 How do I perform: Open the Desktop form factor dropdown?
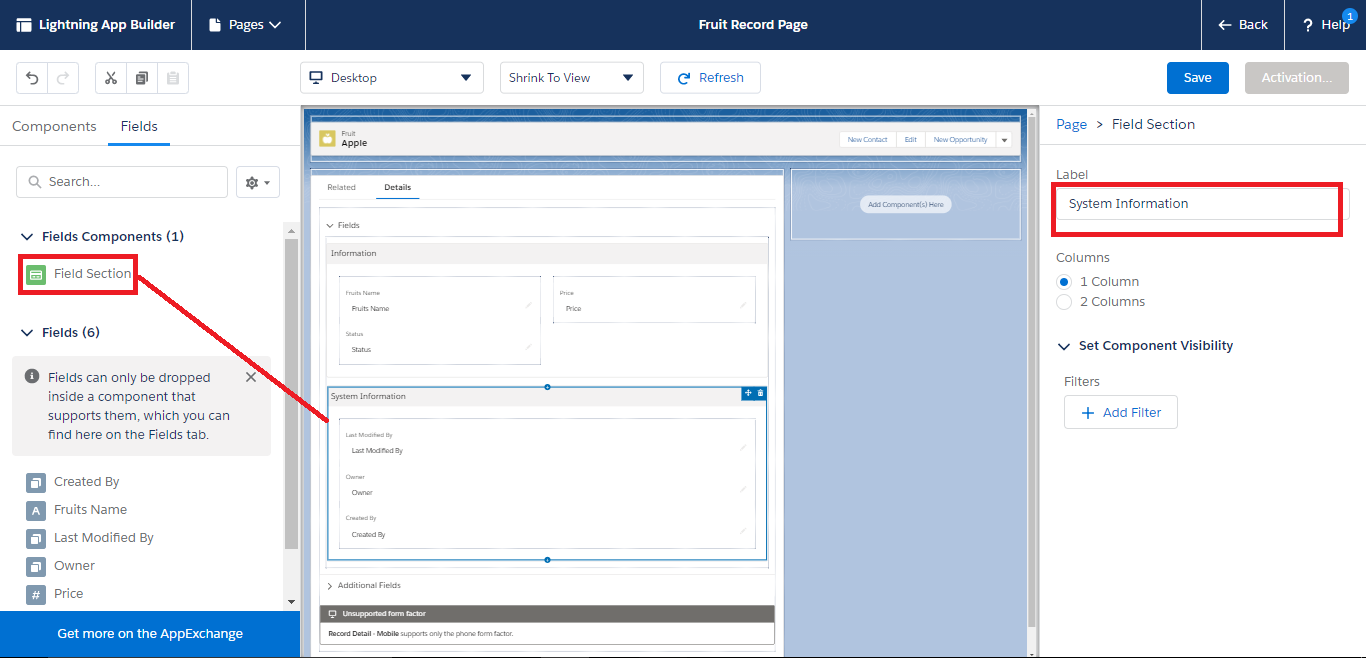pyautogui.click(x=391, y=77)
